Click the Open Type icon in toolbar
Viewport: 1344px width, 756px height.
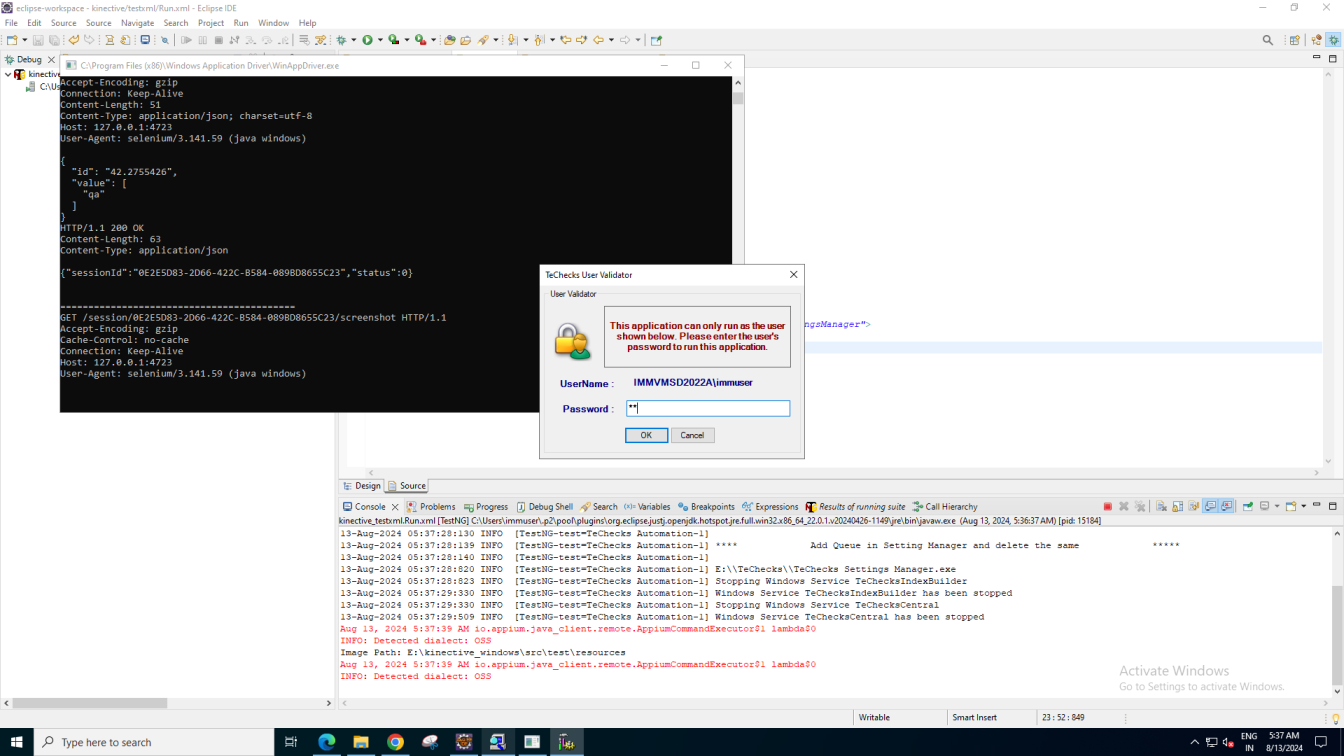pos(449,40)
